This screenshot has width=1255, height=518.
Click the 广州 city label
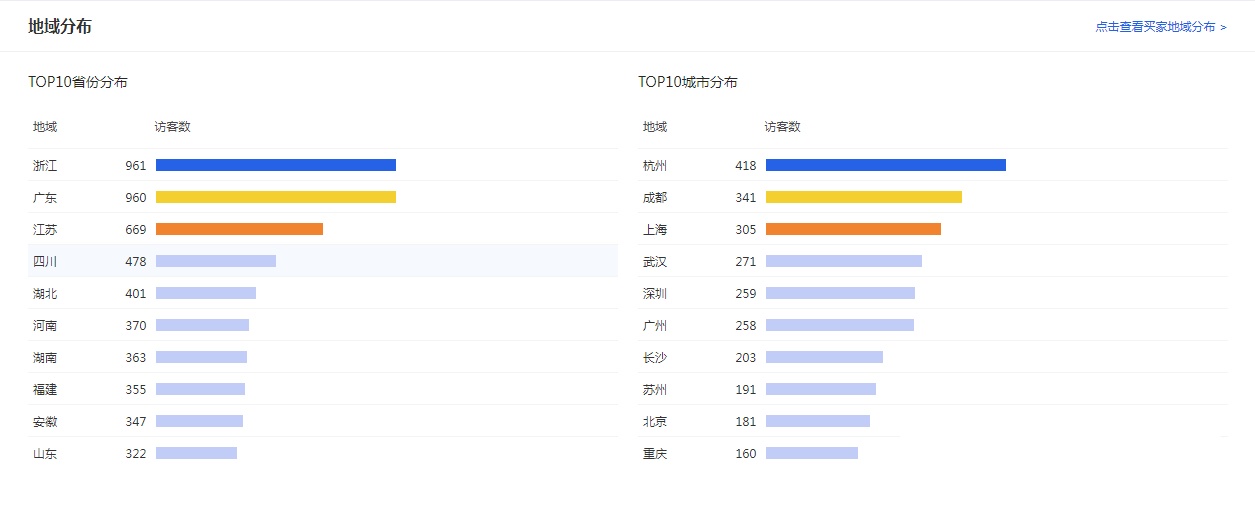[x=655, y=325]
